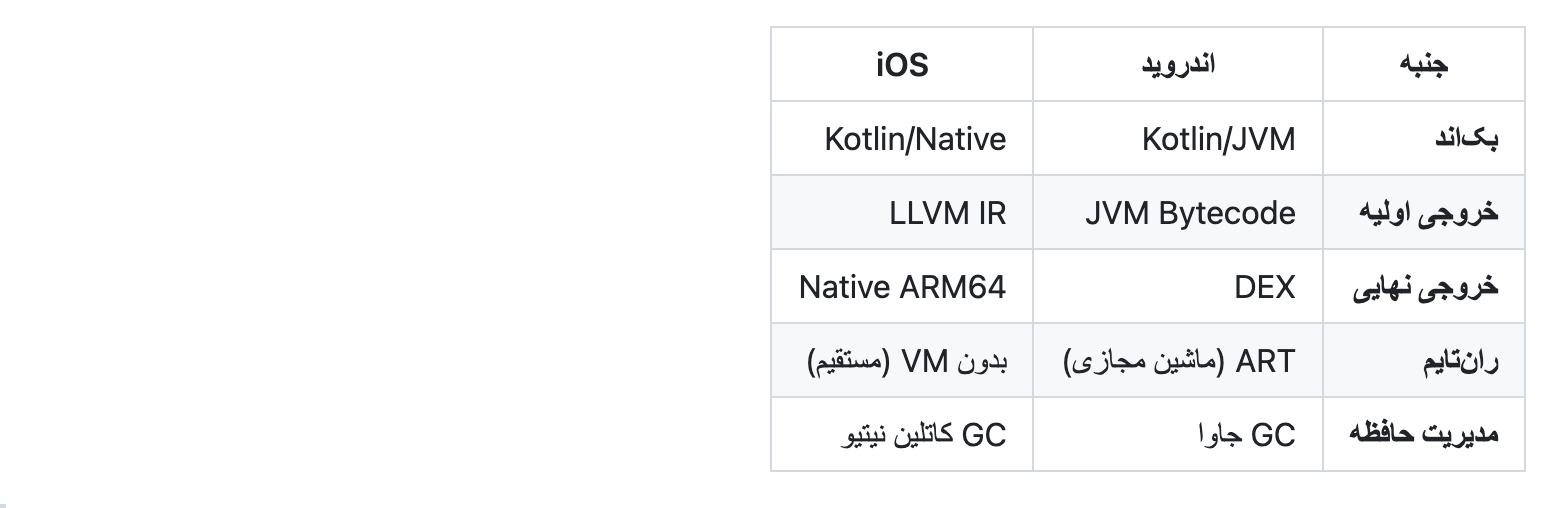Click the بک‌اند row label
The height and width of the screenshot is (508, 1548).
click(x=1466, y=139)
